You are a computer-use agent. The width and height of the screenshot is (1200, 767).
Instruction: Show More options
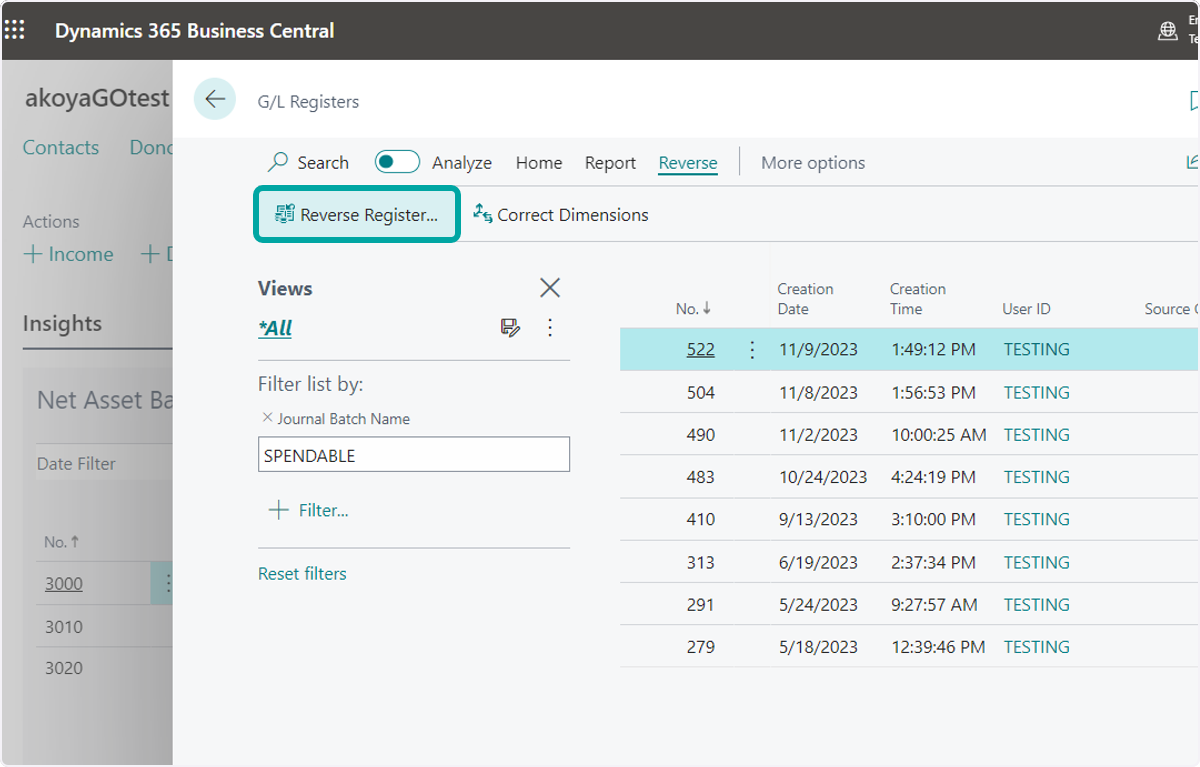813,162
